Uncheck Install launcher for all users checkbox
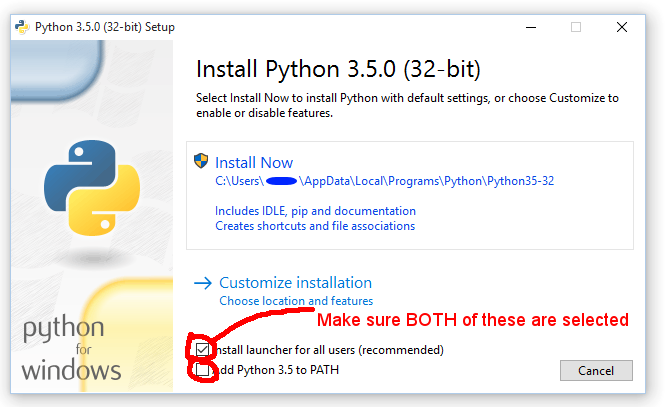 click(202, 350)
